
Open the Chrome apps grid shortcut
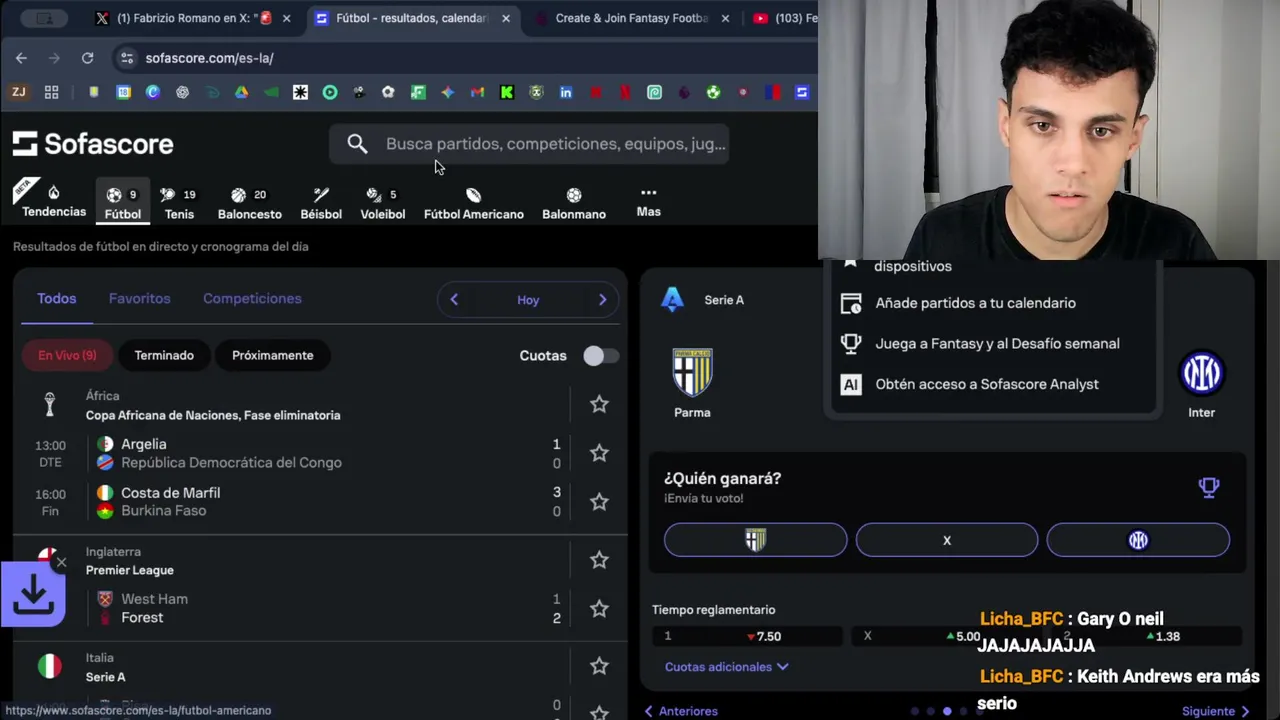tap(51, 92)
